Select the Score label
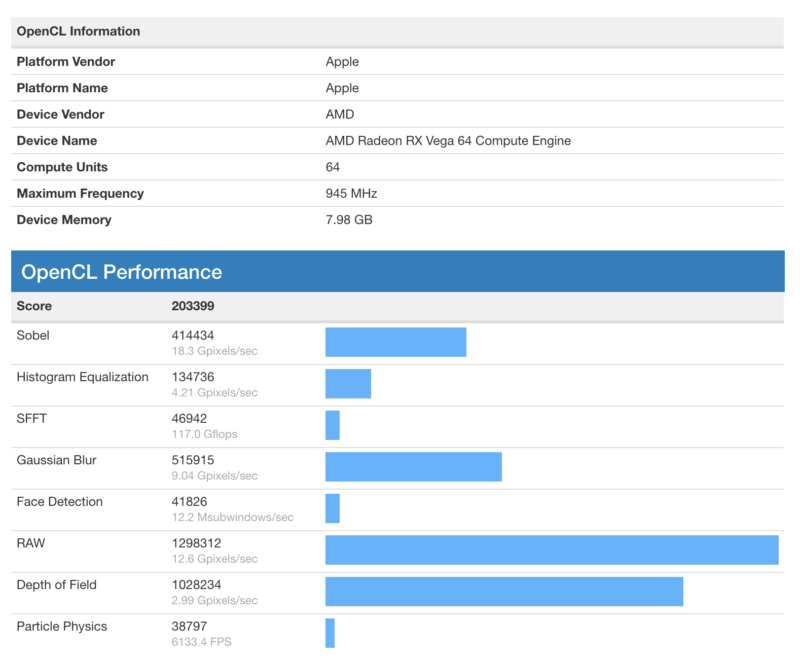The image size is (800, 661). pyautogui.click(x=34, y=306)
